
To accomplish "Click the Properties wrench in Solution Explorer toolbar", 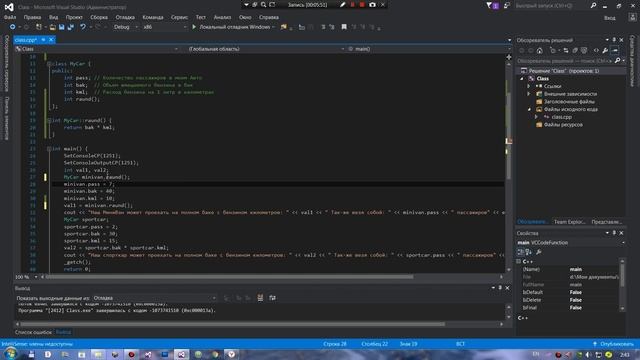I will (605, 51).
